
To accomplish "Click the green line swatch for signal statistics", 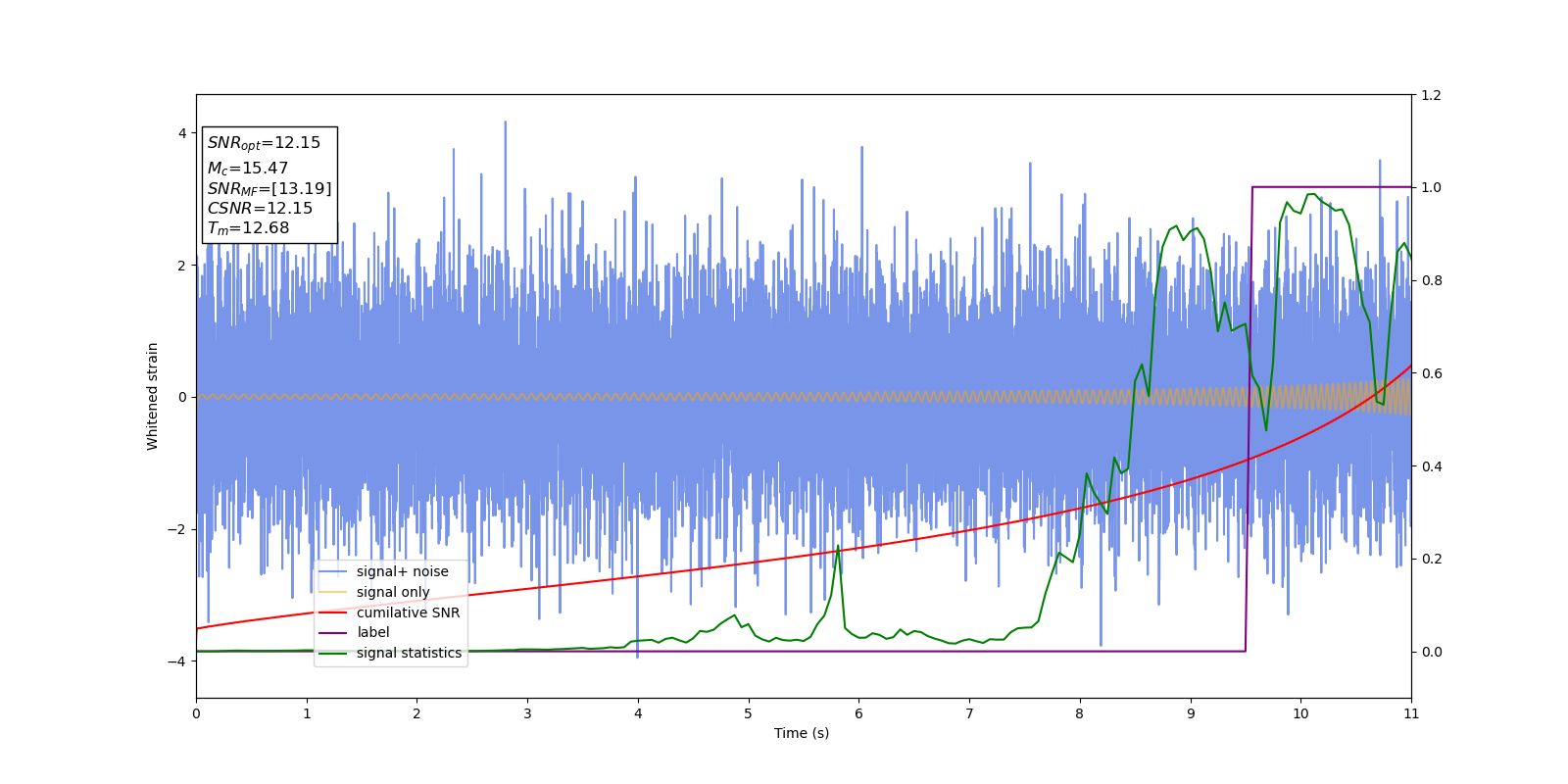I will coord(333,653).
